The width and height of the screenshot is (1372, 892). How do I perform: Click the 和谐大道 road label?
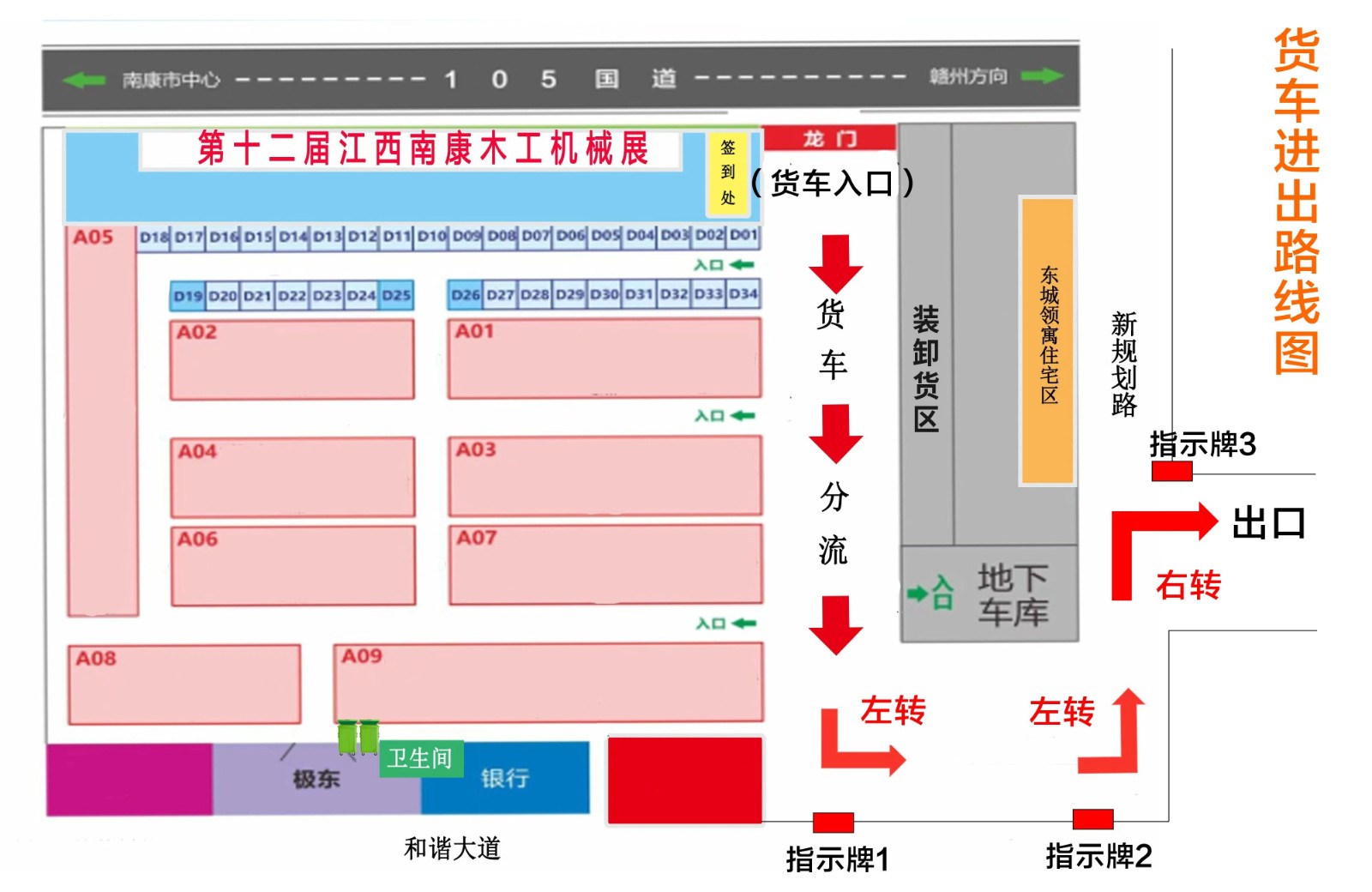452,848
